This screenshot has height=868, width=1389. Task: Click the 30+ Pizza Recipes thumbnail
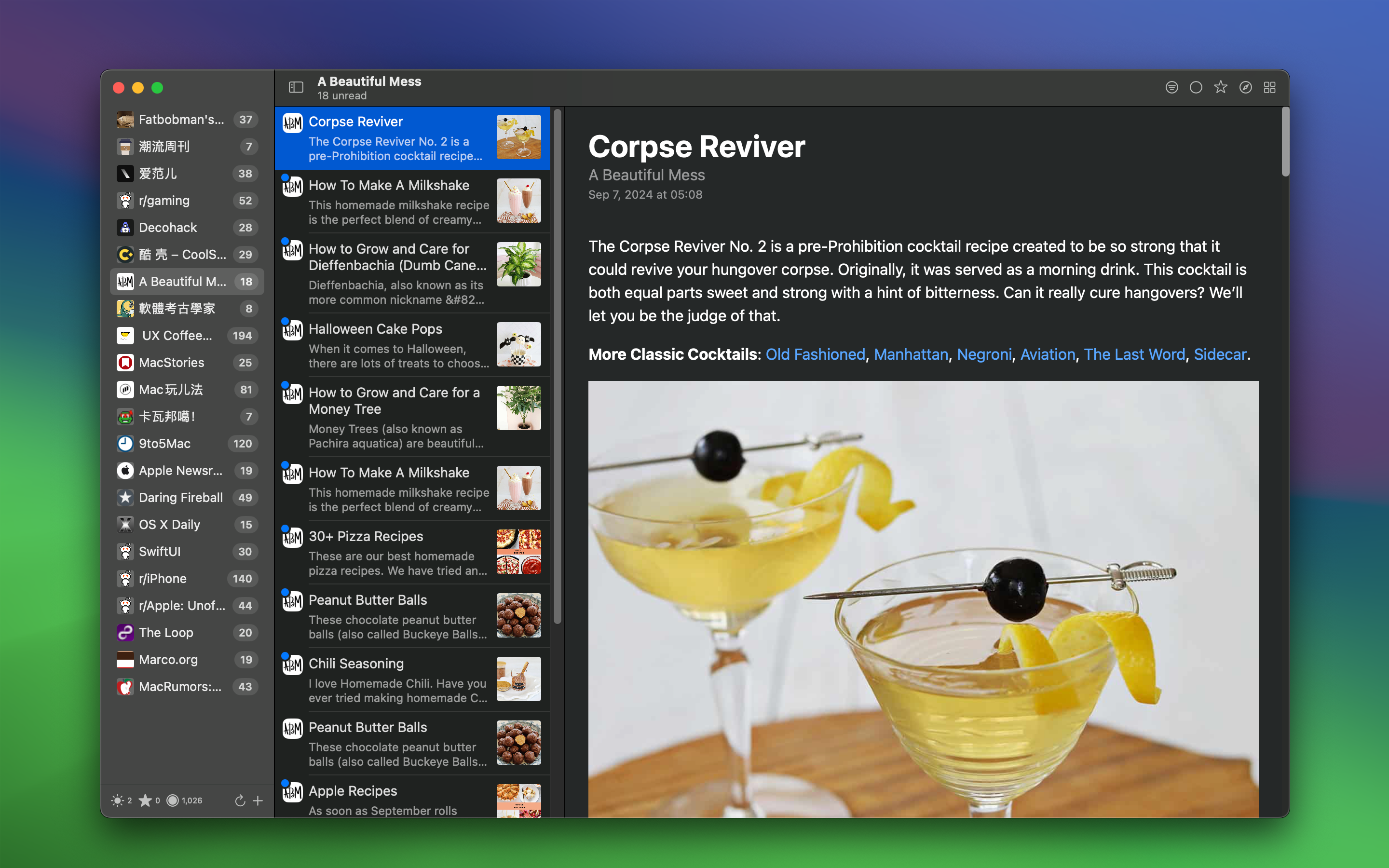click(x=518, y=551)
